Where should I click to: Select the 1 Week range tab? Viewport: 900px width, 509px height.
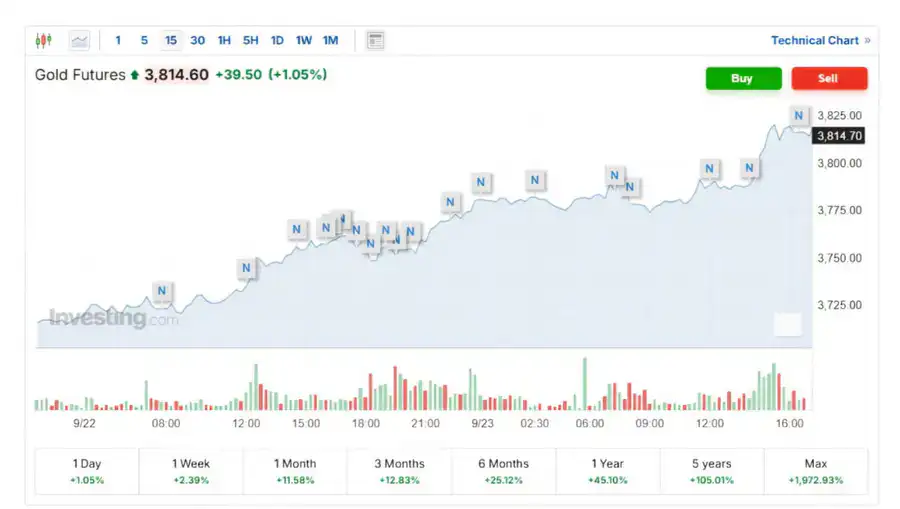click(191, 471)
